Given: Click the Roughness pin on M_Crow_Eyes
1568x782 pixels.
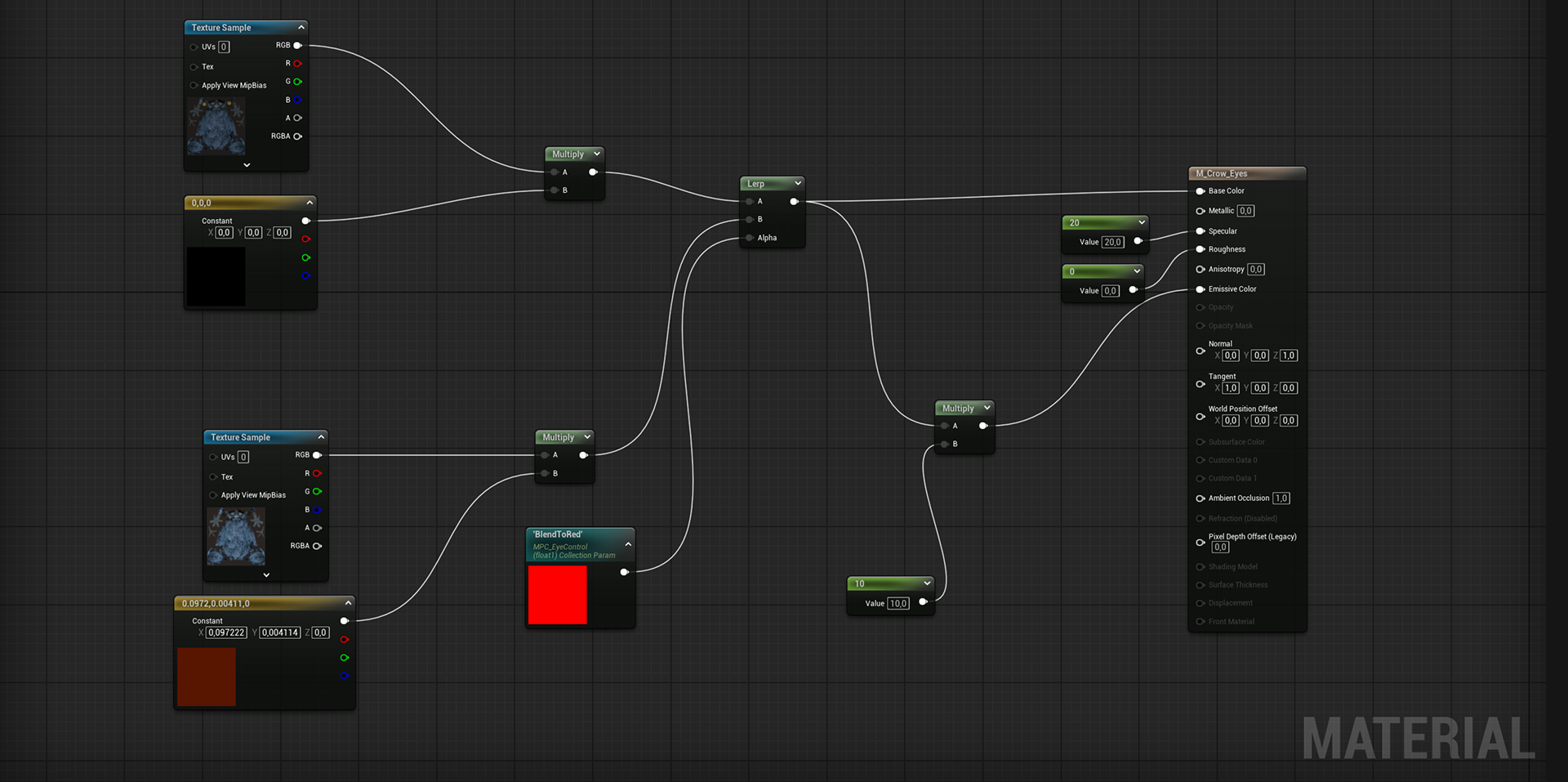Looking at the screenshot, I should (1200, 249).
